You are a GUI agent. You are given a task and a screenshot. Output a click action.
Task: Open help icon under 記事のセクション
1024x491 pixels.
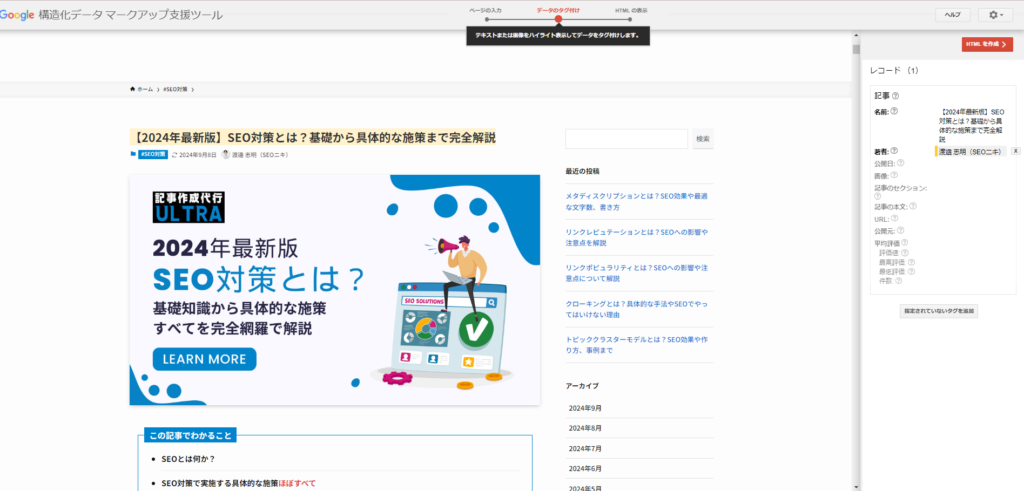(877, 195)
